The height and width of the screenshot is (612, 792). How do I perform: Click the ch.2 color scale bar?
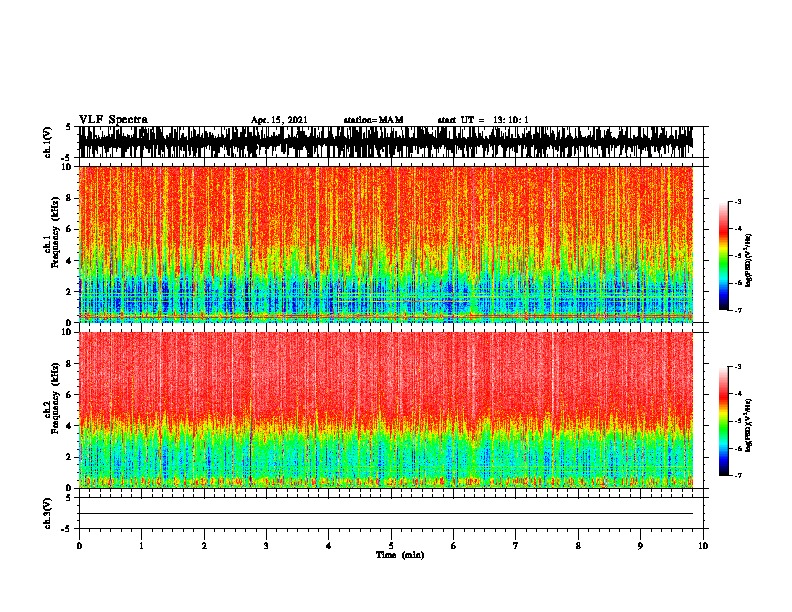(724, 421)
